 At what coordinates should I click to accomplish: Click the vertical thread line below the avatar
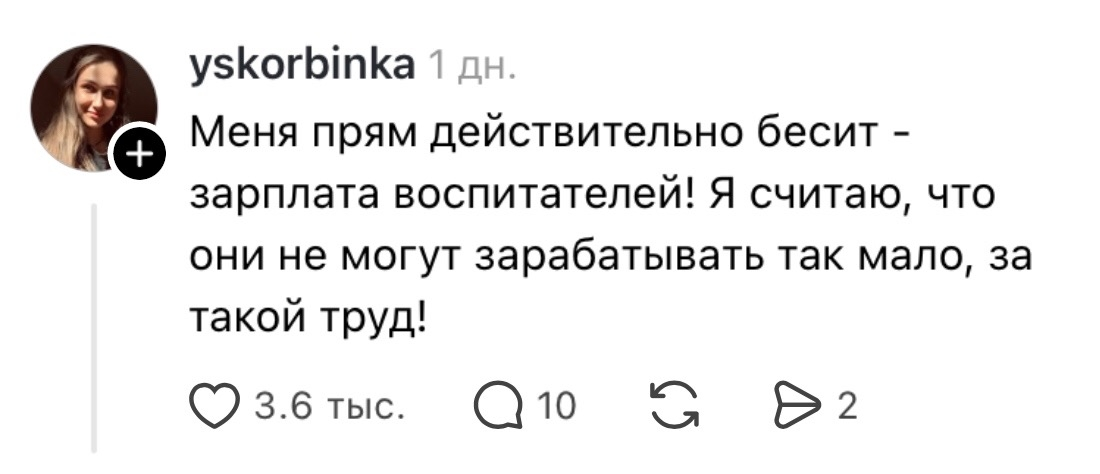point(93,327)
